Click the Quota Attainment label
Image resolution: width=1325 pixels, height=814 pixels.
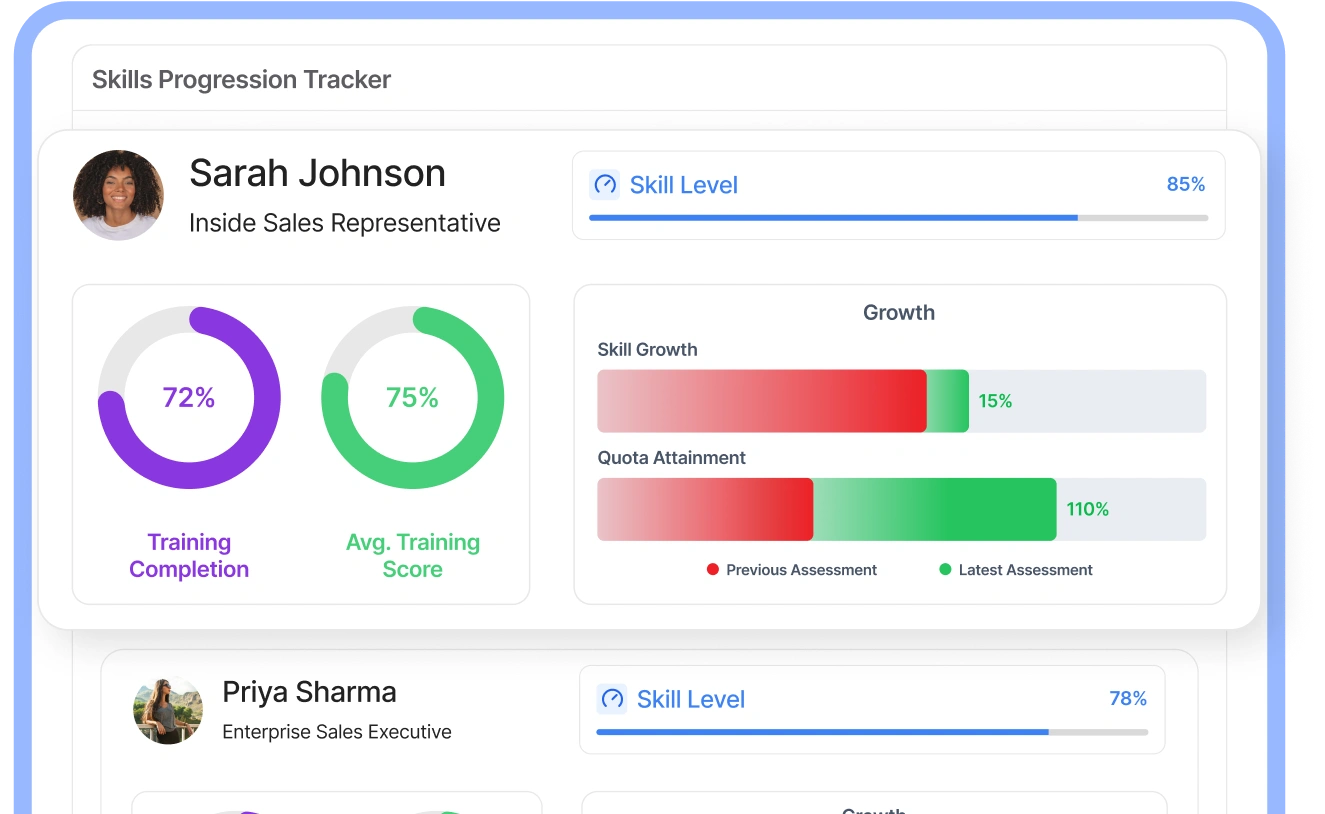(672, 458)
